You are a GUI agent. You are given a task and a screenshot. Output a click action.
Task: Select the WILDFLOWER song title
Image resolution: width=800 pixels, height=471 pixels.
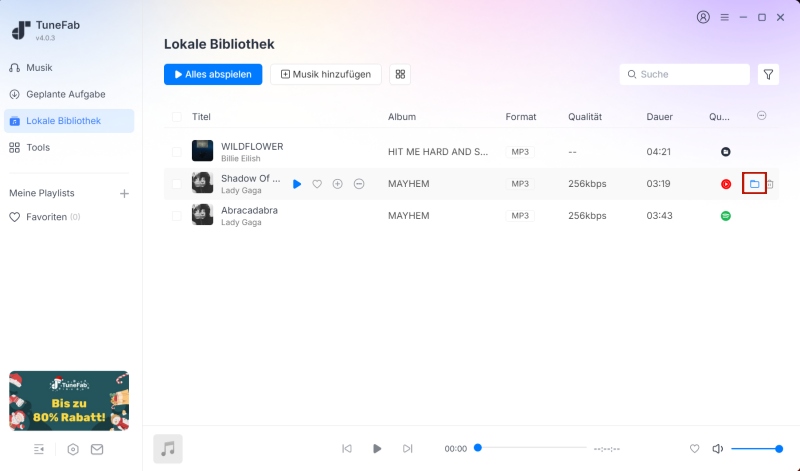(252, 146)
